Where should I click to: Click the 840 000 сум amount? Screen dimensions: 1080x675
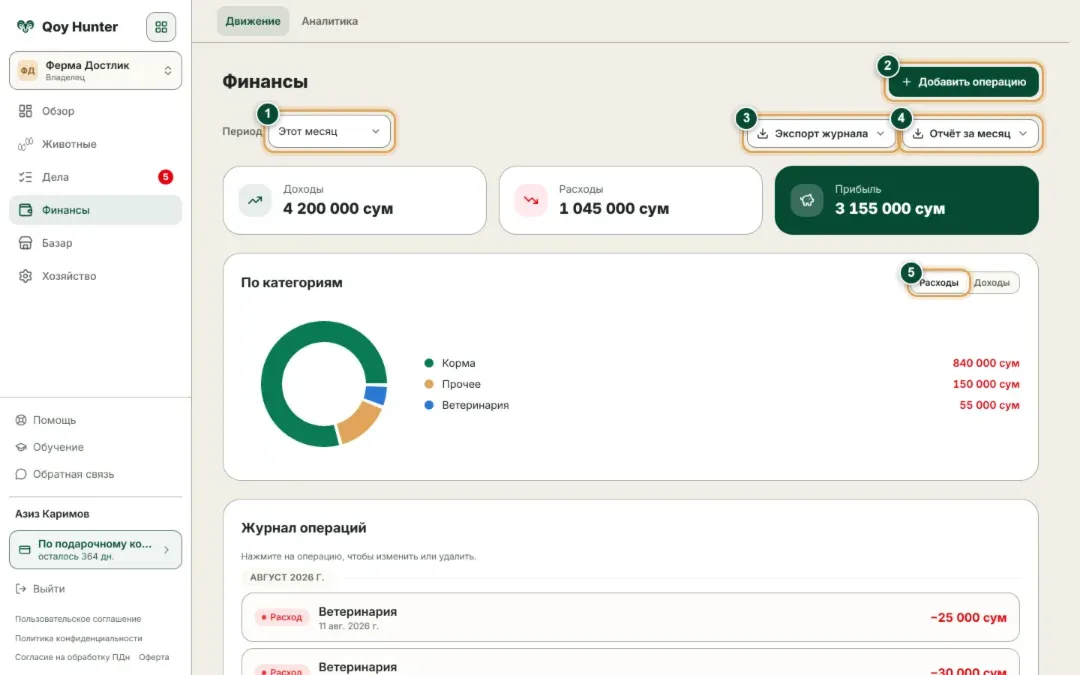click(986, 363)
